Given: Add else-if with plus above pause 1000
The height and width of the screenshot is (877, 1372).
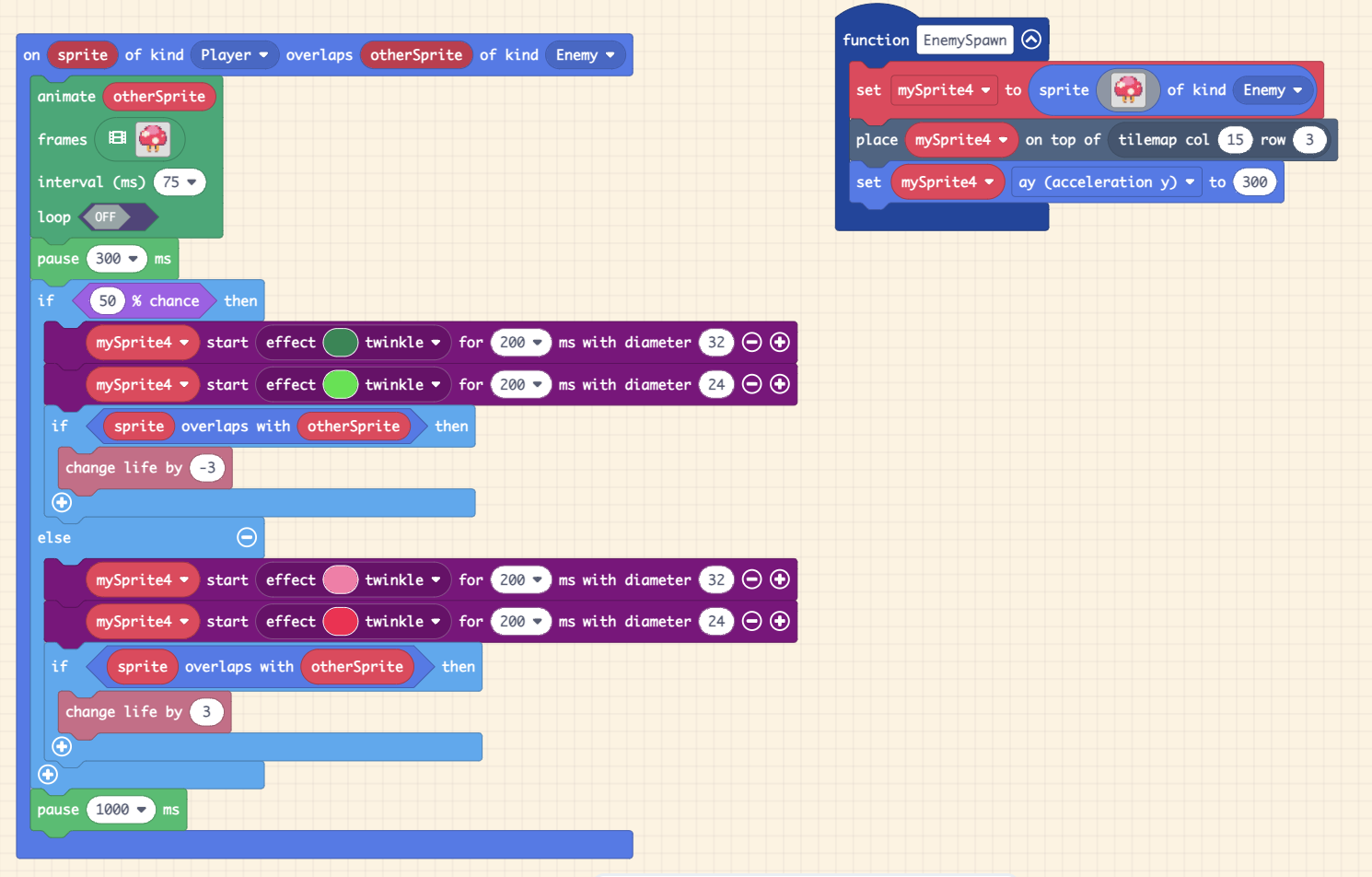Looking at the screenshot, I should click(x=48, y=775).
